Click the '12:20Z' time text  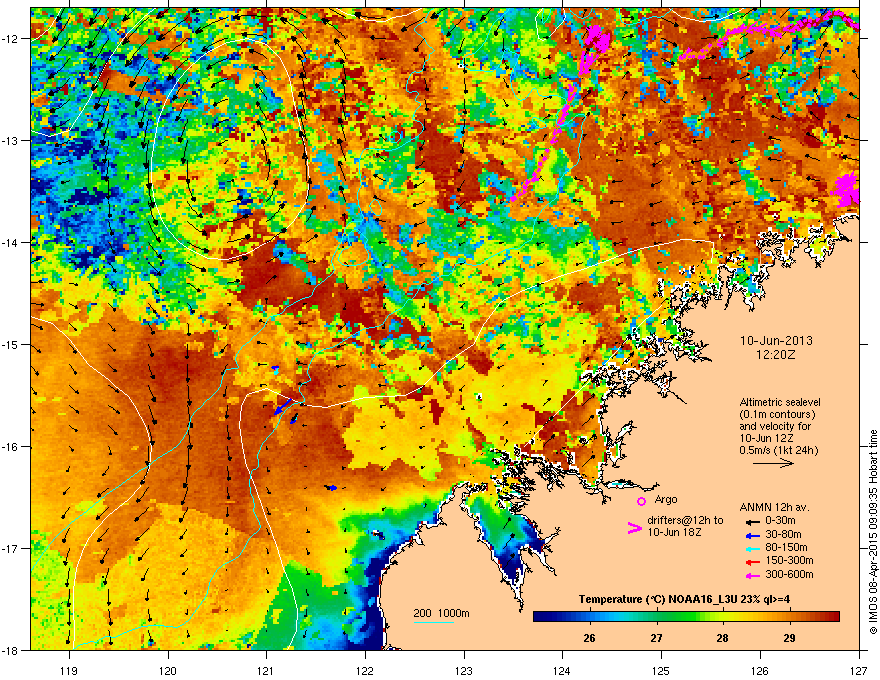[x=776, y=355]
